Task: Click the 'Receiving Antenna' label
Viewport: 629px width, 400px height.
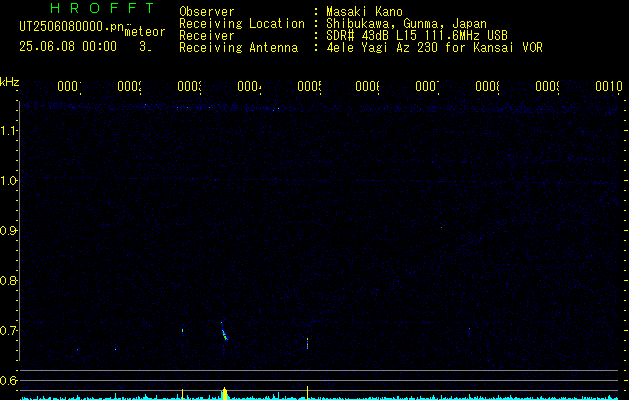Action: (x=239, y=48)
